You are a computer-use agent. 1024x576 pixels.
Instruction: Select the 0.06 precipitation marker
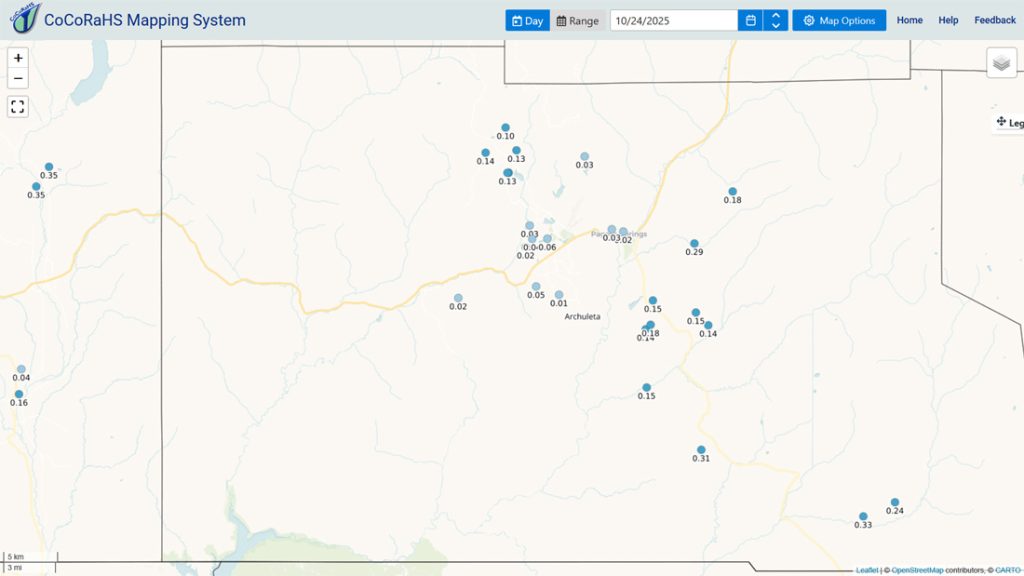(547, 239)
